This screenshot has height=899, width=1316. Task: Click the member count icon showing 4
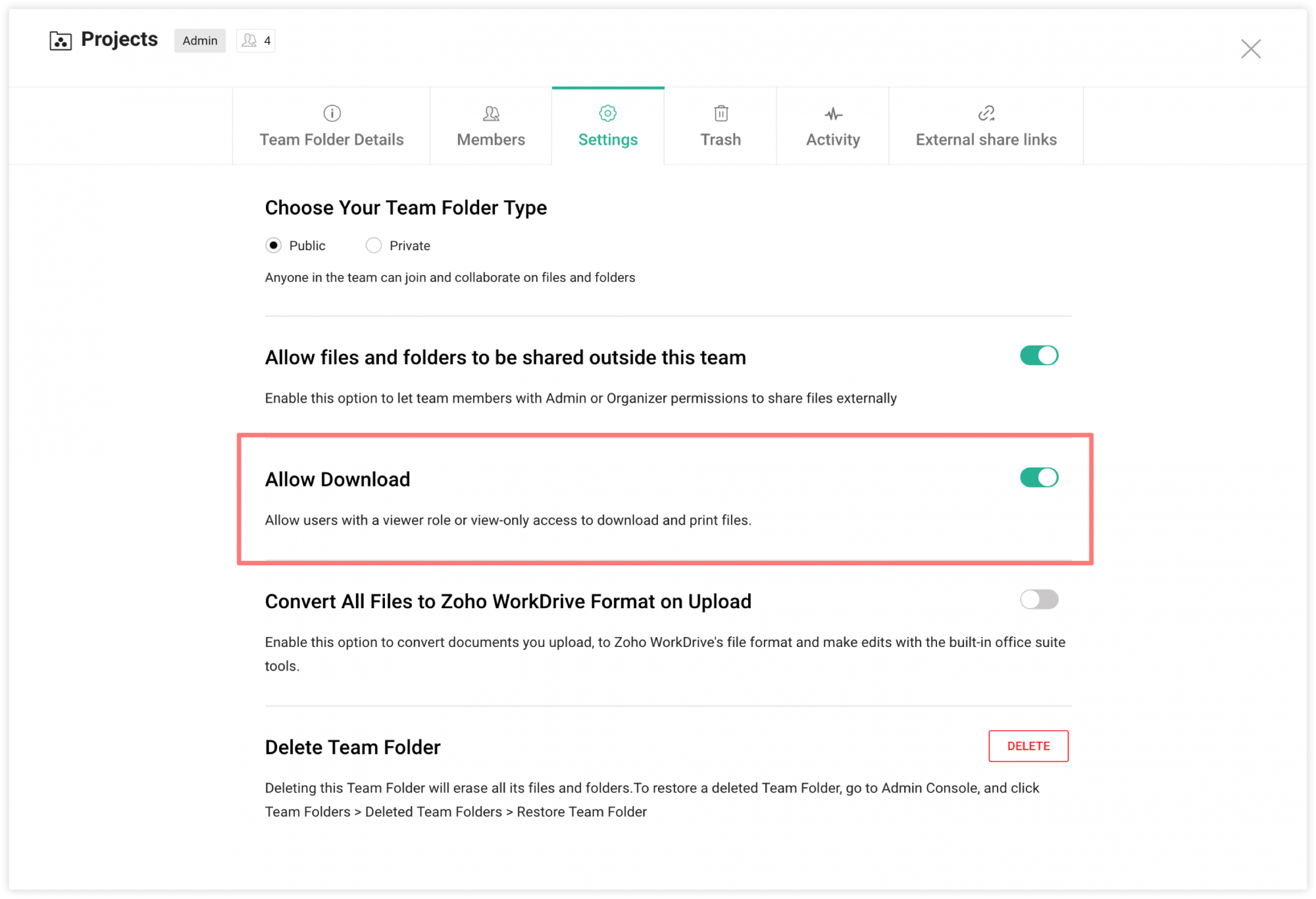pyautogui.click(x=255, y=40)
